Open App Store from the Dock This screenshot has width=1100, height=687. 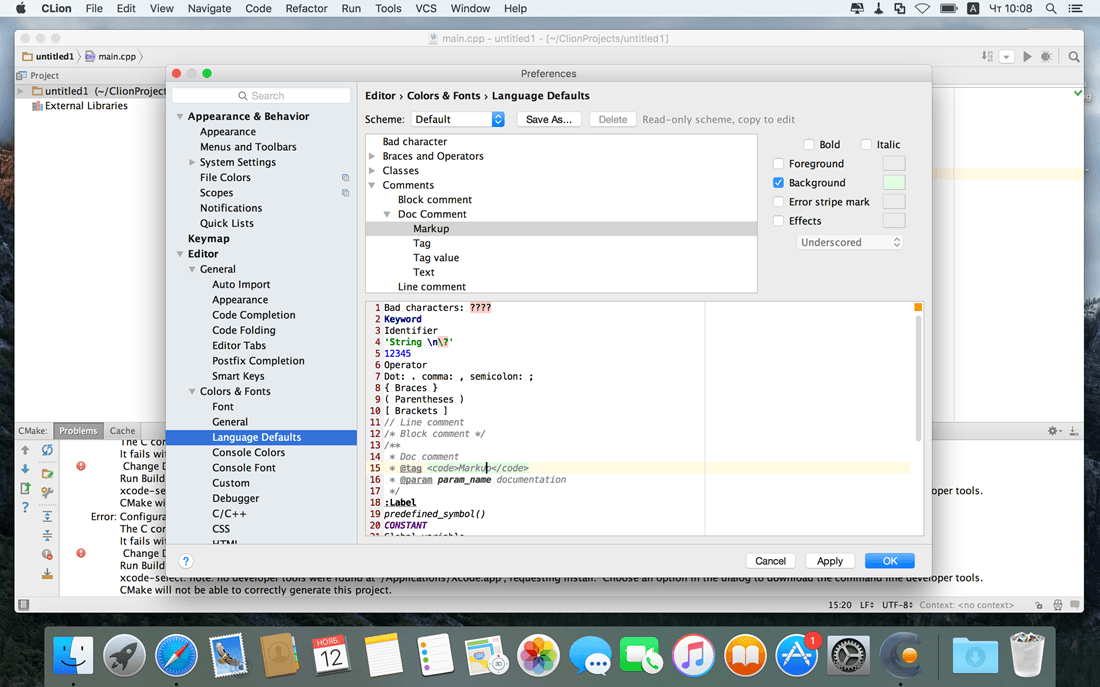[797, 656]
